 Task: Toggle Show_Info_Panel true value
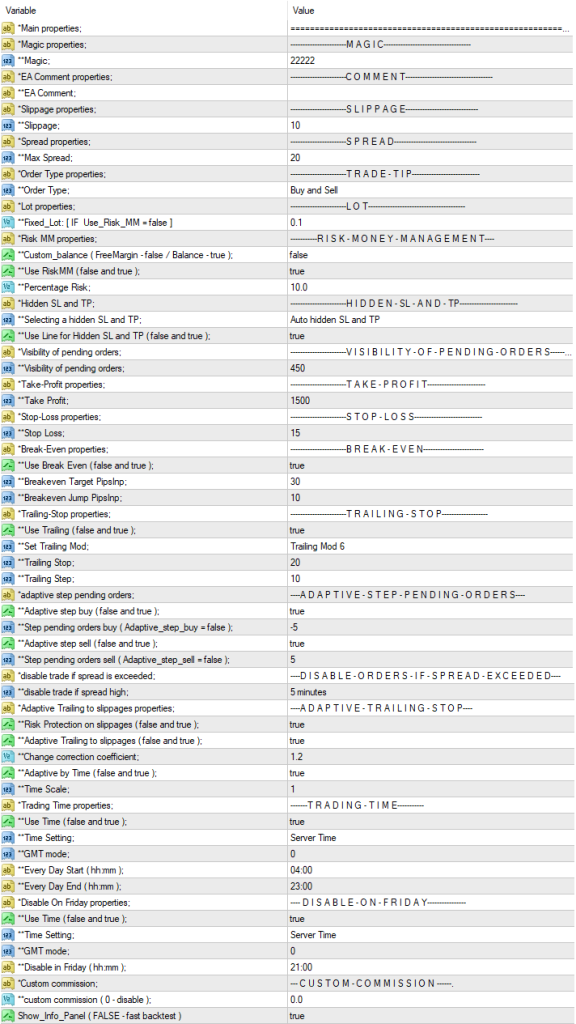point(431,1016)
